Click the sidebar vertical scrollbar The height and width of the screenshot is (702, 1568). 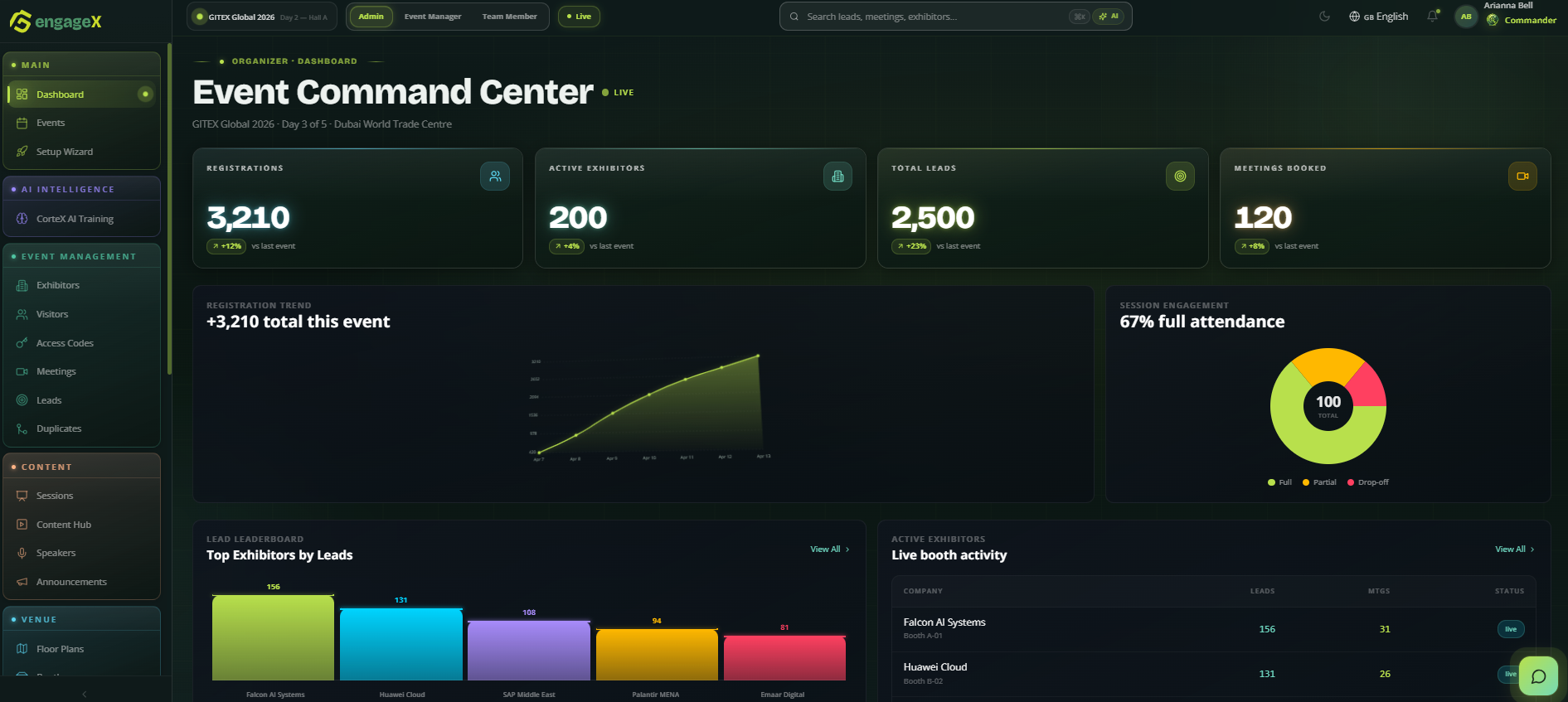pos(169,209)
